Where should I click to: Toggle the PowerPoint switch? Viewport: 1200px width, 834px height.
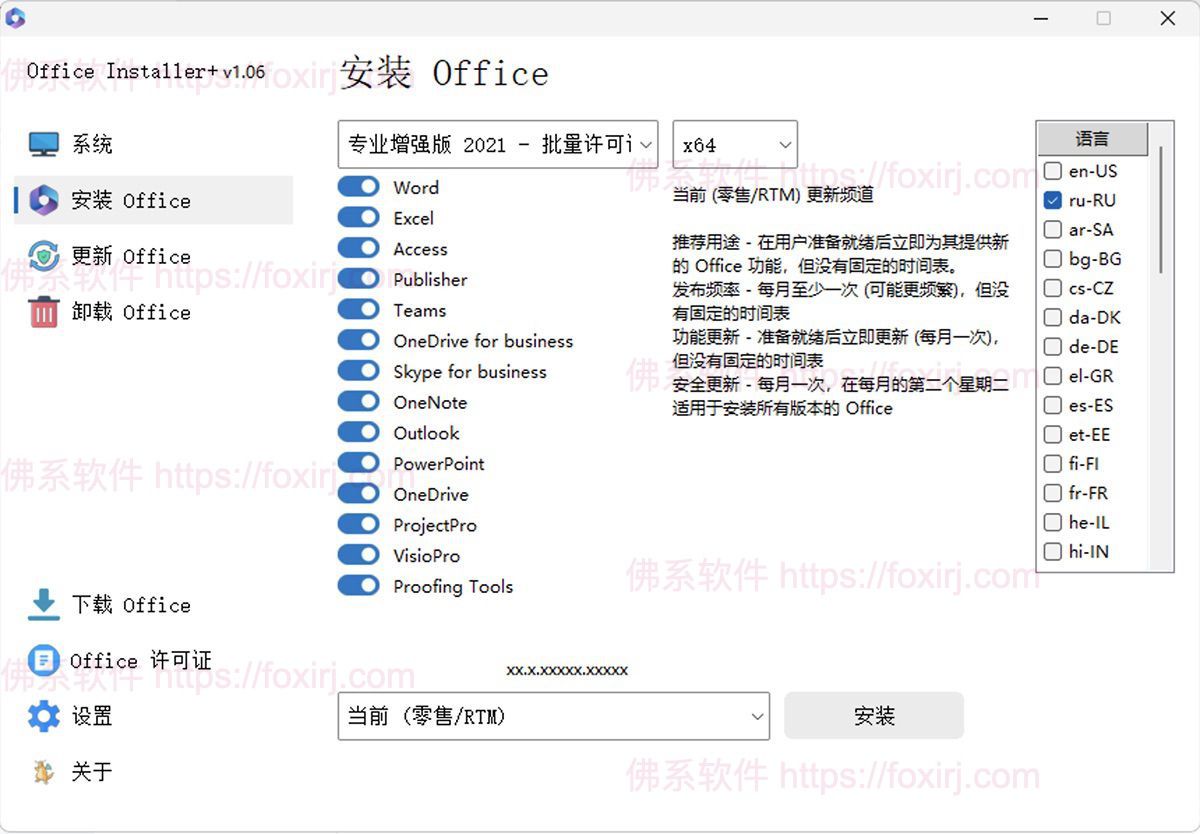pyautogui.click(x=358, y=463)
